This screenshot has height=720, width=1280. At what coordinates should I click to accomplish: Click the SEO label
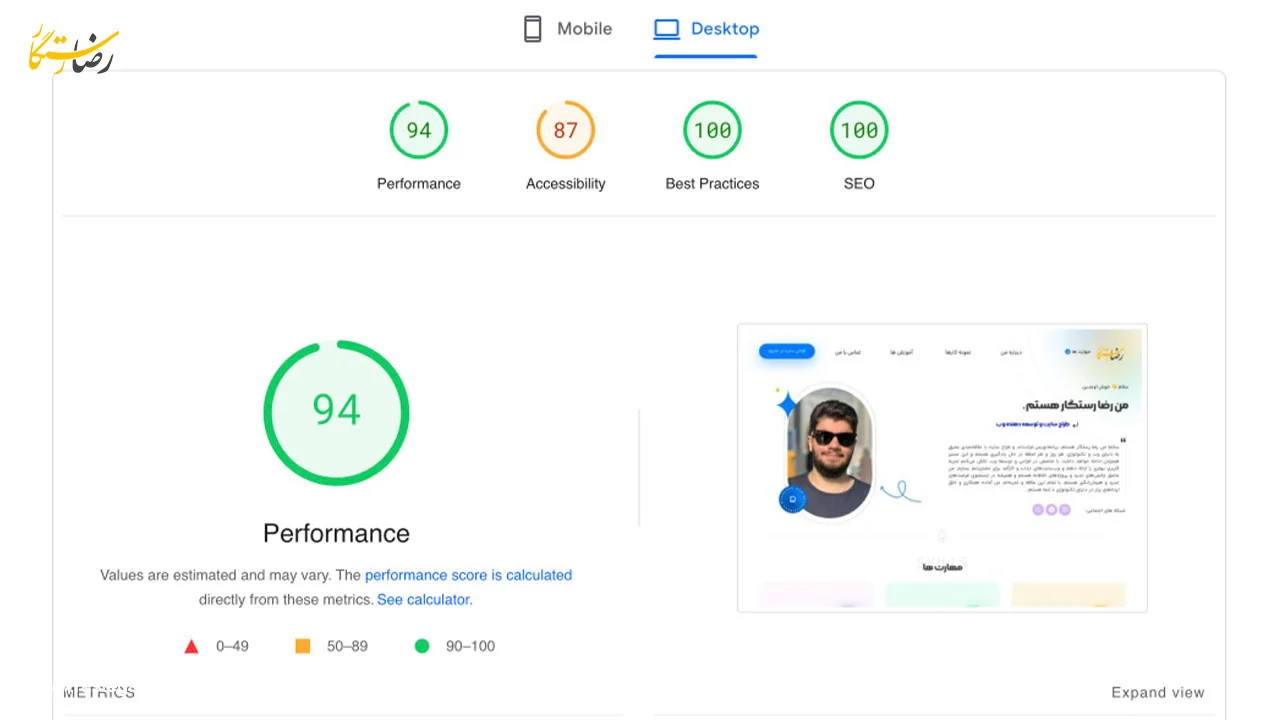pos(859,184)
